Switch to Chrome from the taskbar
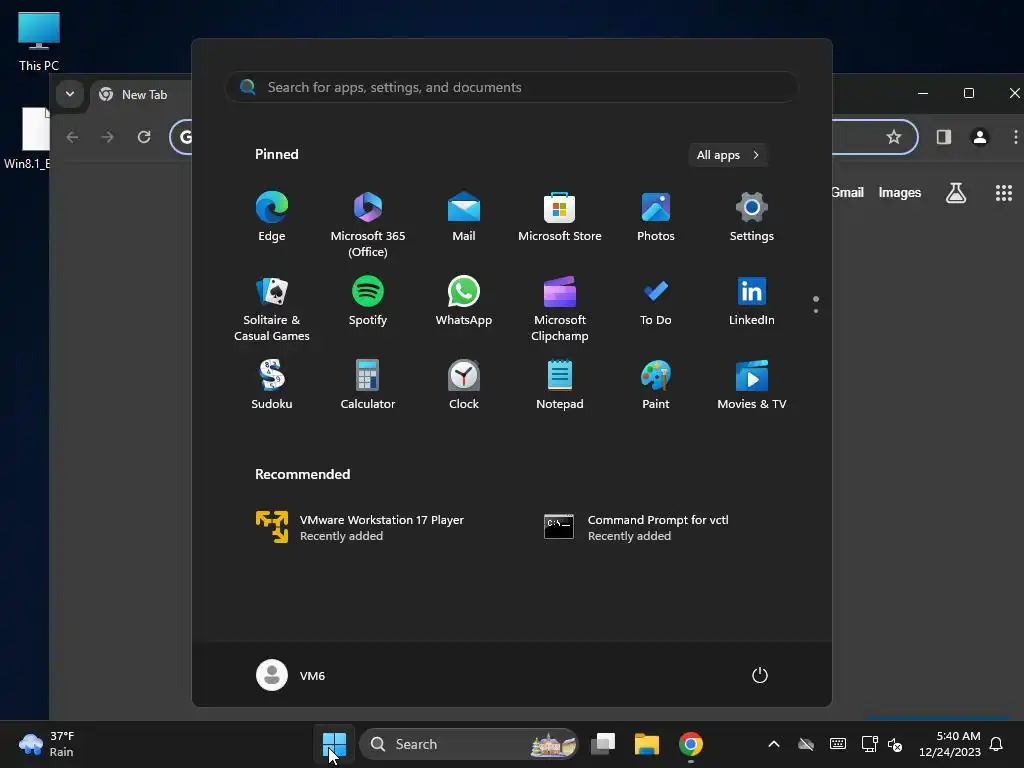Image resolution: width=1024 pixels, height=768 pixels. (690, 744)
